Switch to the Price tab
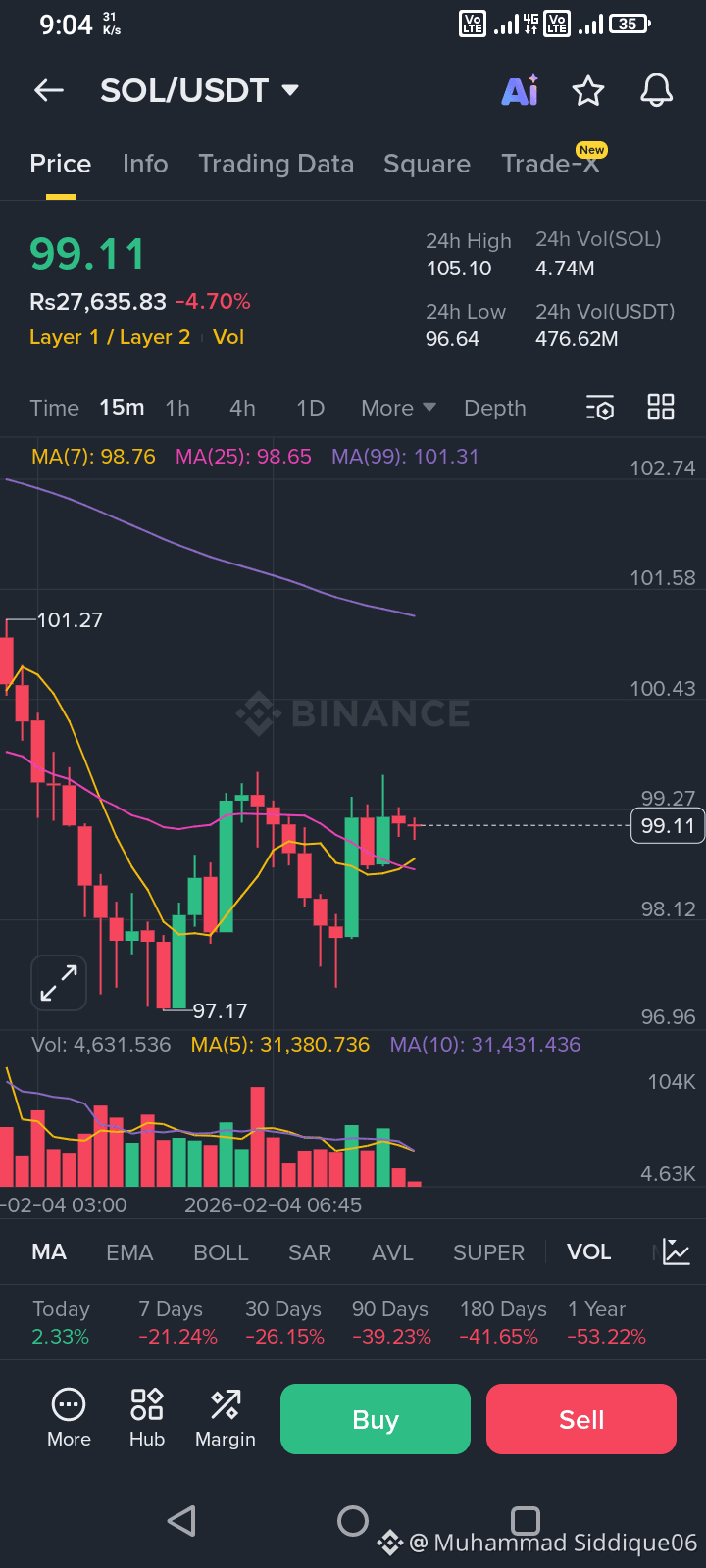Viewport: 706px width, 1568px height. 61,164
